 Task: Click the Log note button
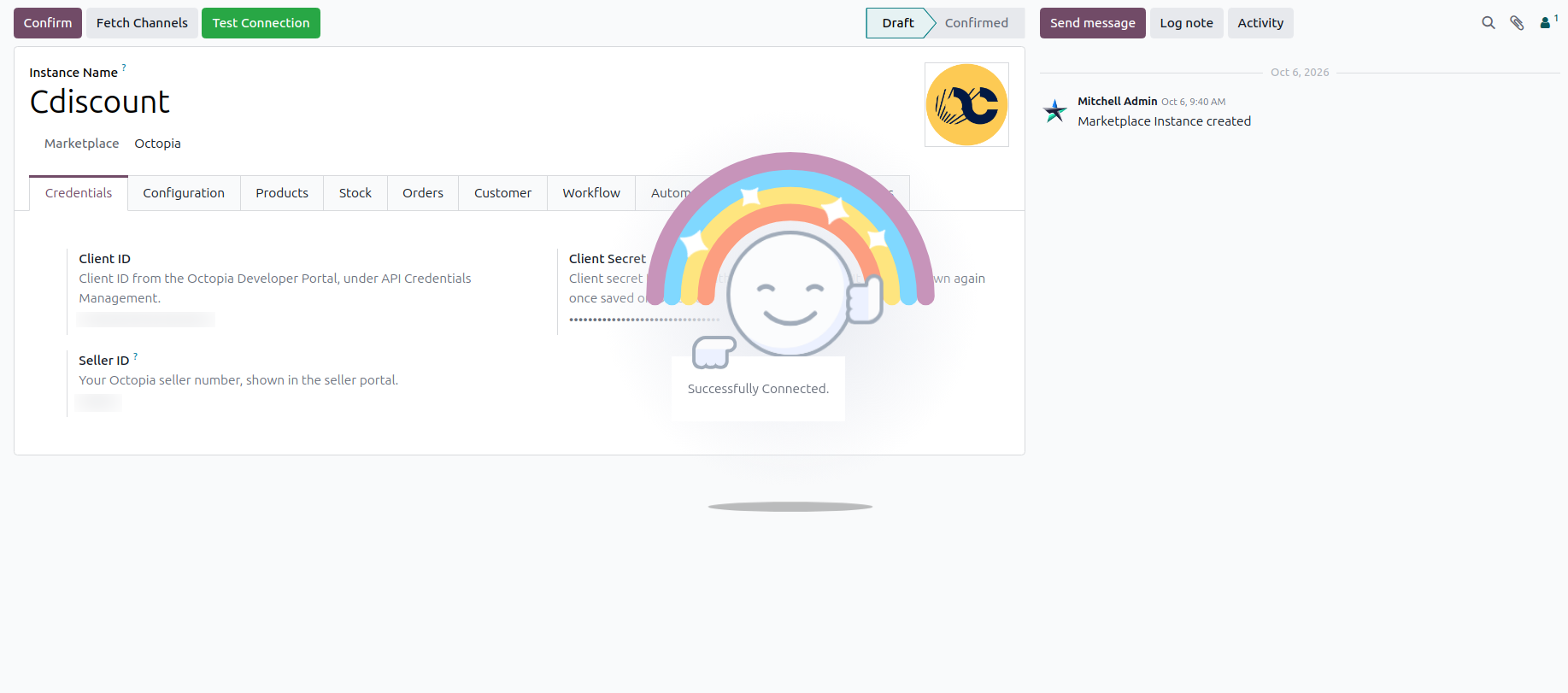(1186, 23)
